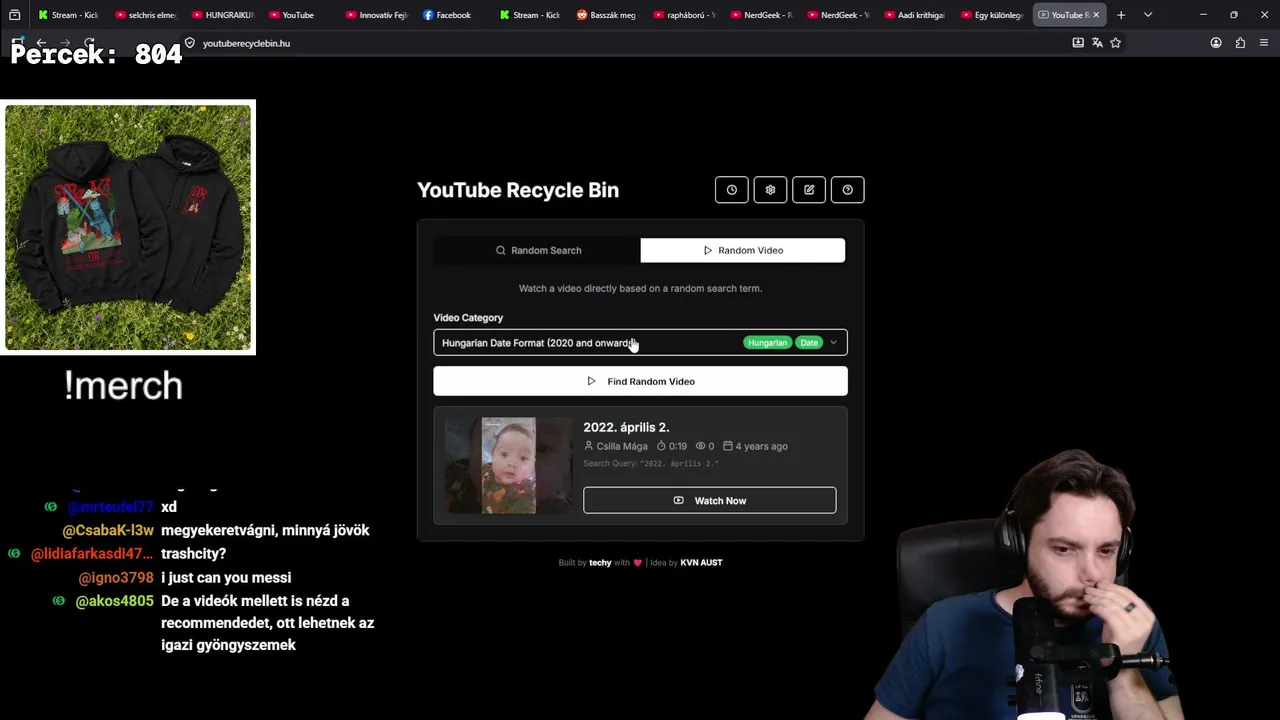Click the YouTube Recycle Bin heading
This screenshot has width=1280, height=720.
coord(518,190)
